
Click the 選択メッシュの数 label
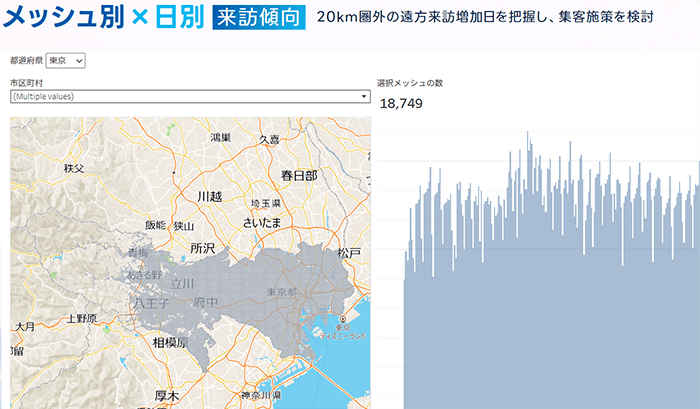coord(410,83)
